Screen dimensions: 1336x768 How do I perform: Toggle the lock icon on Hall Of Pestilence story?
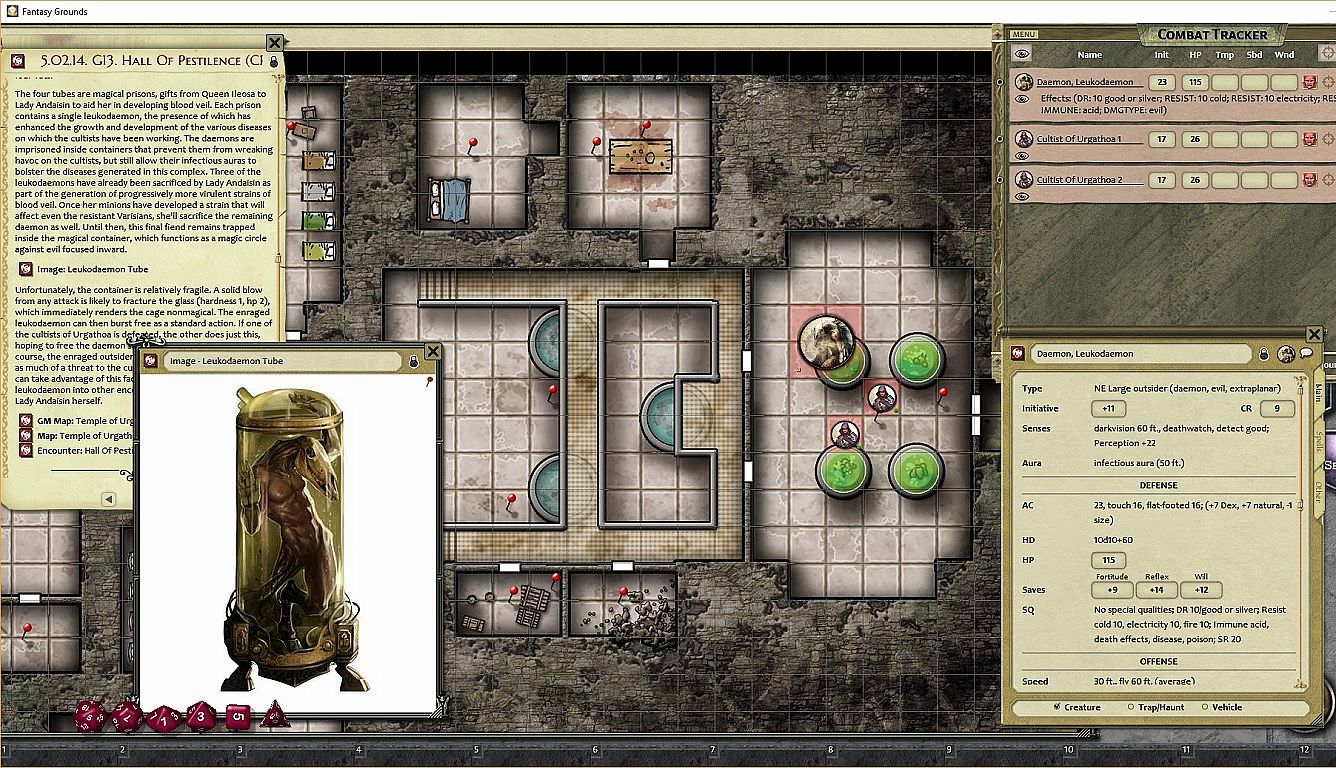(x=274, y=62)
